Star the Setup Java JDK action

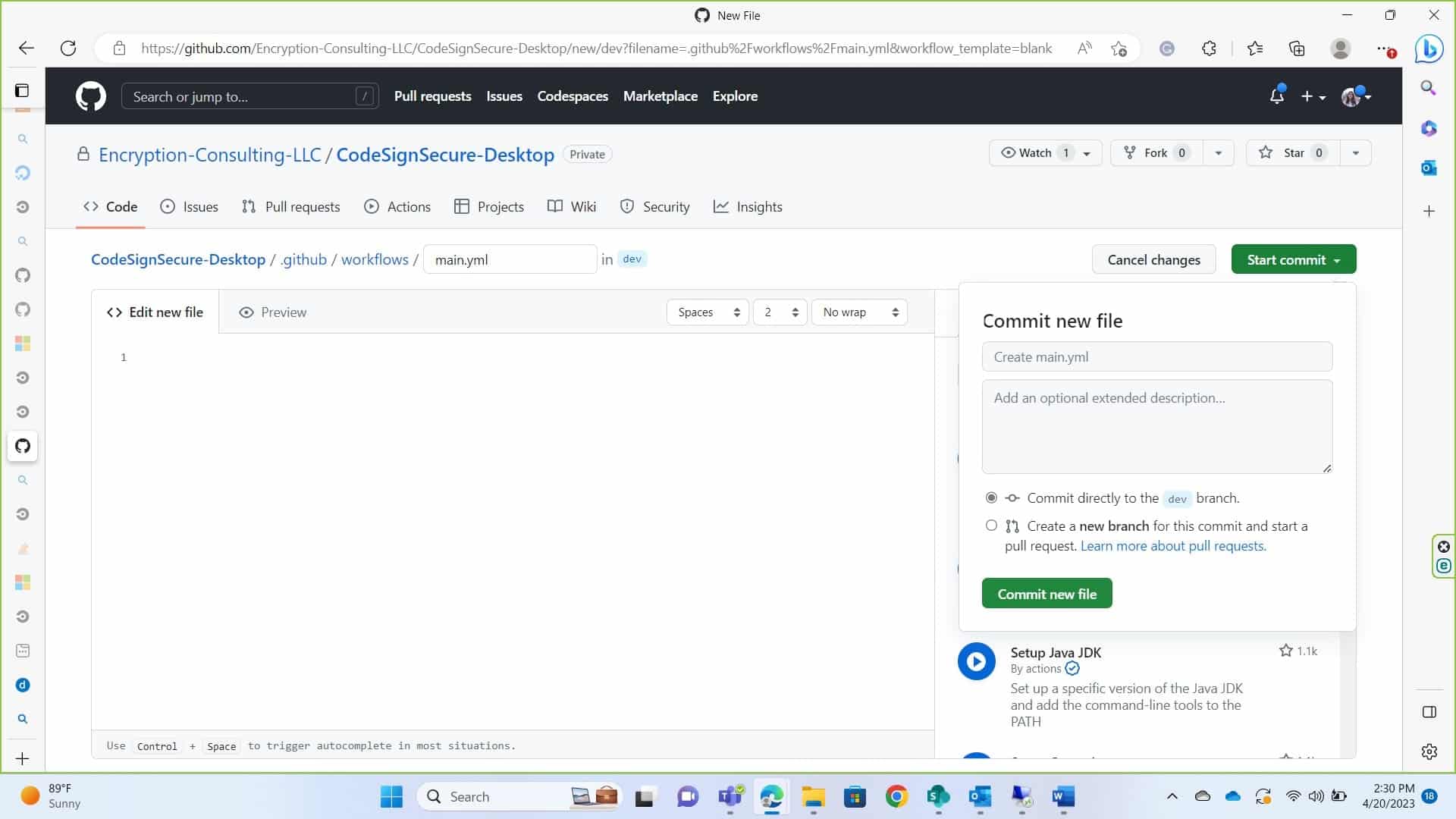(x=1286, y=651)
